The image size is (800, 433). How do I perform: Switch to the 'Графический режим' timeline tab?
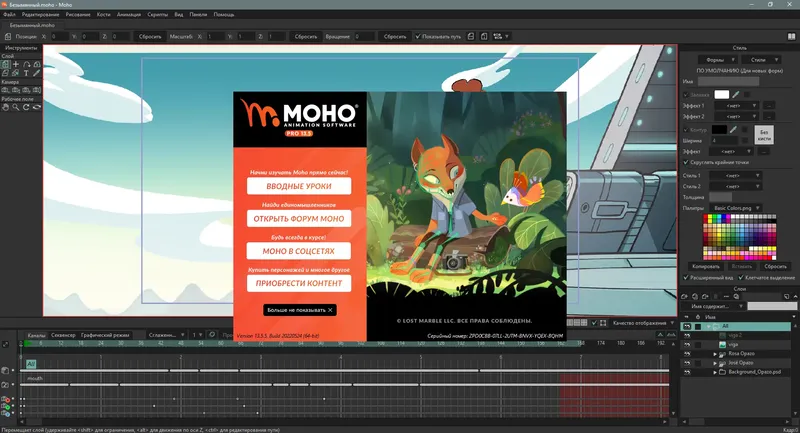105,335
